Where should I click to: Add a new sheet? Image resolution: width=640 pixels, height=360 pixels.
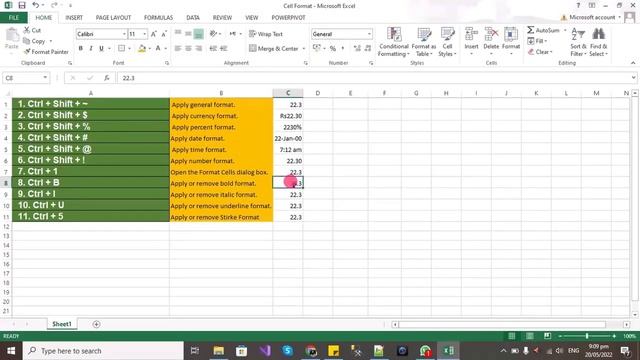tap(96, 324)
